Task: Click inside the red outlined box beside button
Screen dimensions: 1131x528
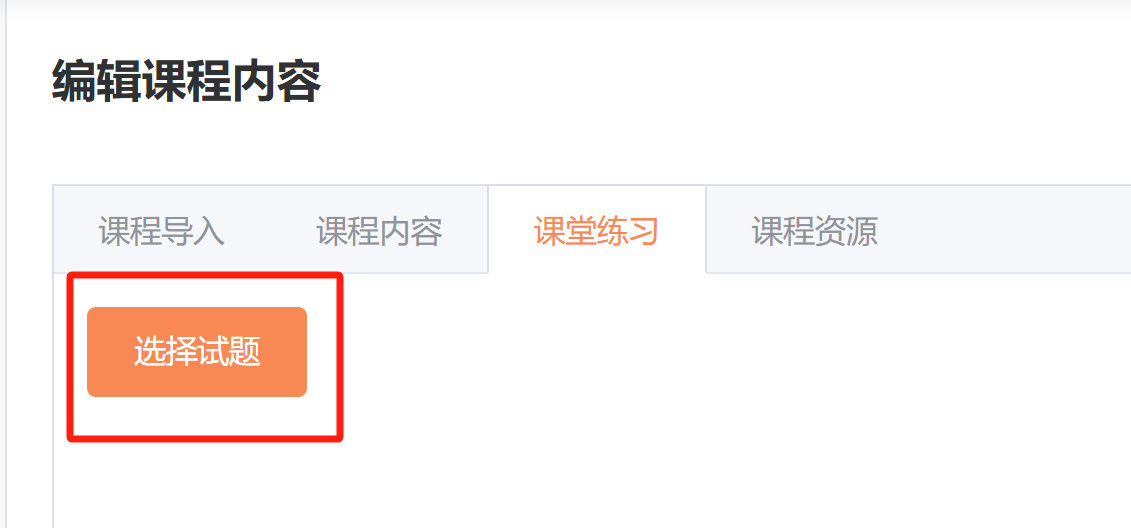Action: [322, 352]
